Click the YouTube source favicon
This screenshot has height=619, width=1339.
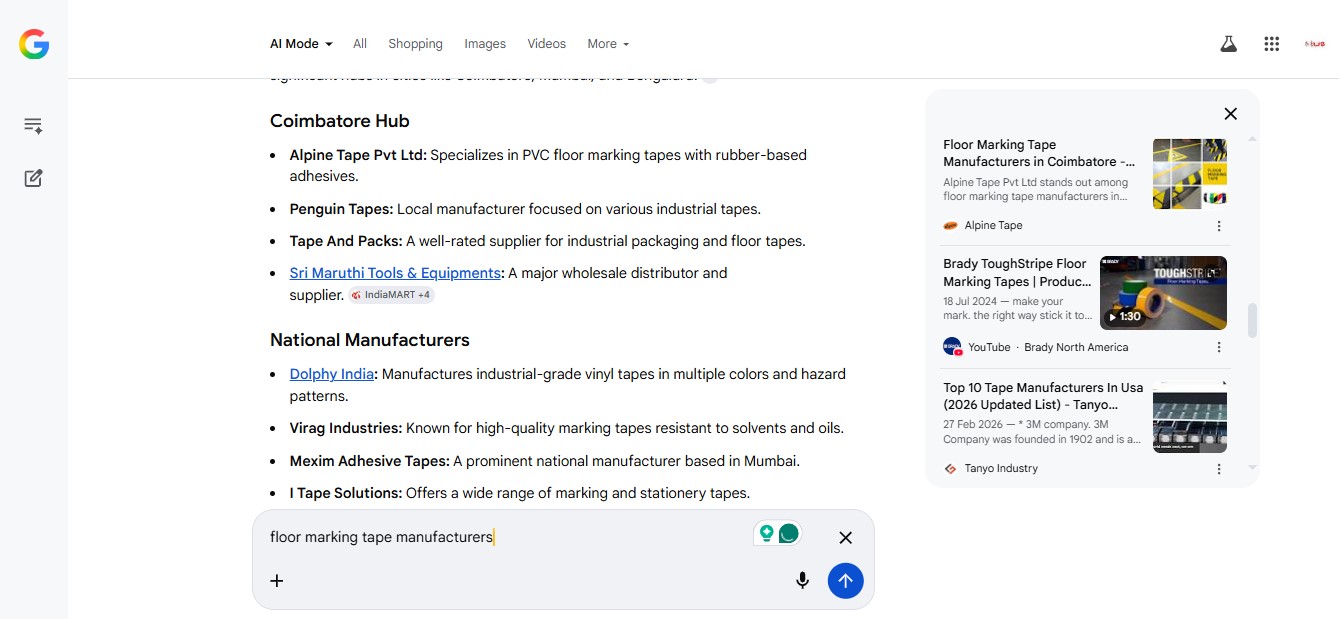click(952, 347)
